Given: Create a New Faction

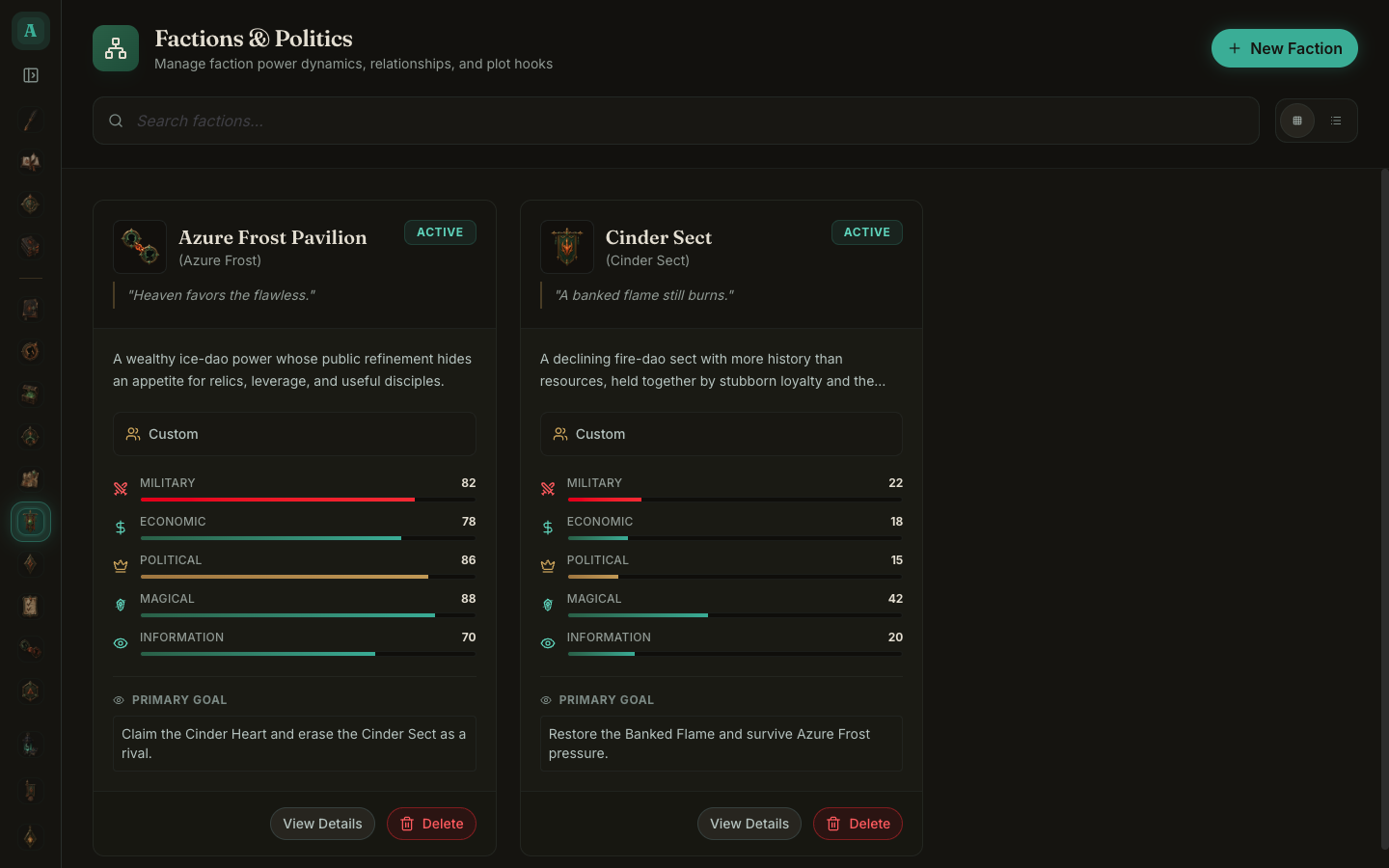Looking at the screenshot, I should coord(1284,48).
